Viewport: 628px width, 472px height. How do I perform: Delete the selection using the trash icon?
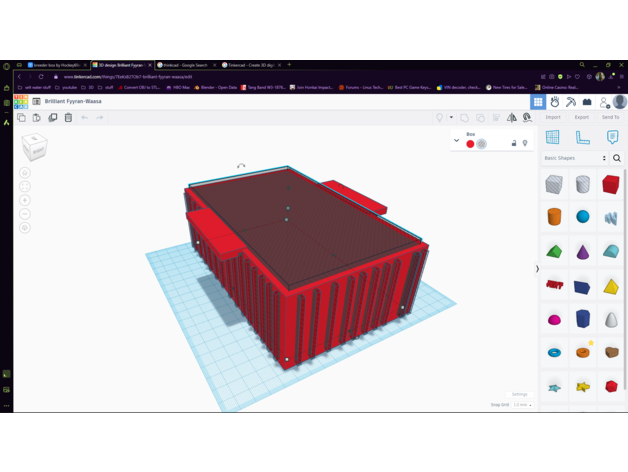click(68, 118)
